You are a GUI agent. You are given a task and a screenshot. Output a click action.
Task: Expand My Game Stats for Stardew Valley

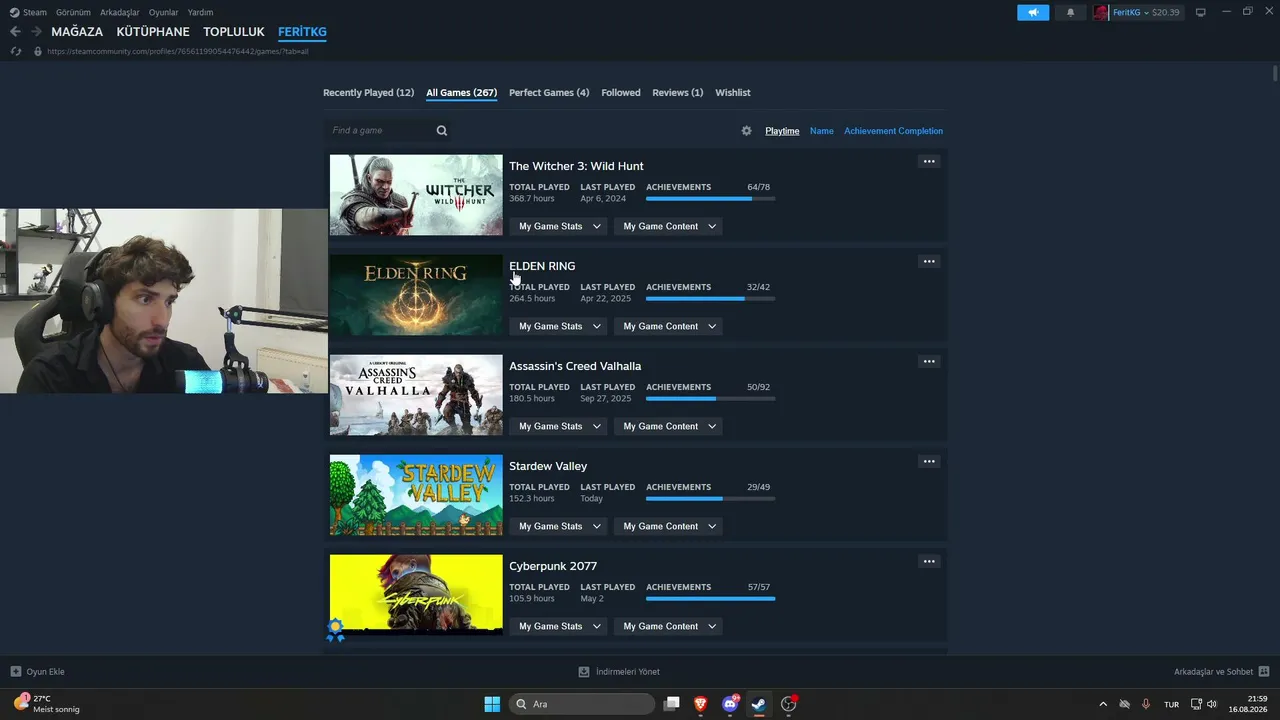[x=559, y=526]
